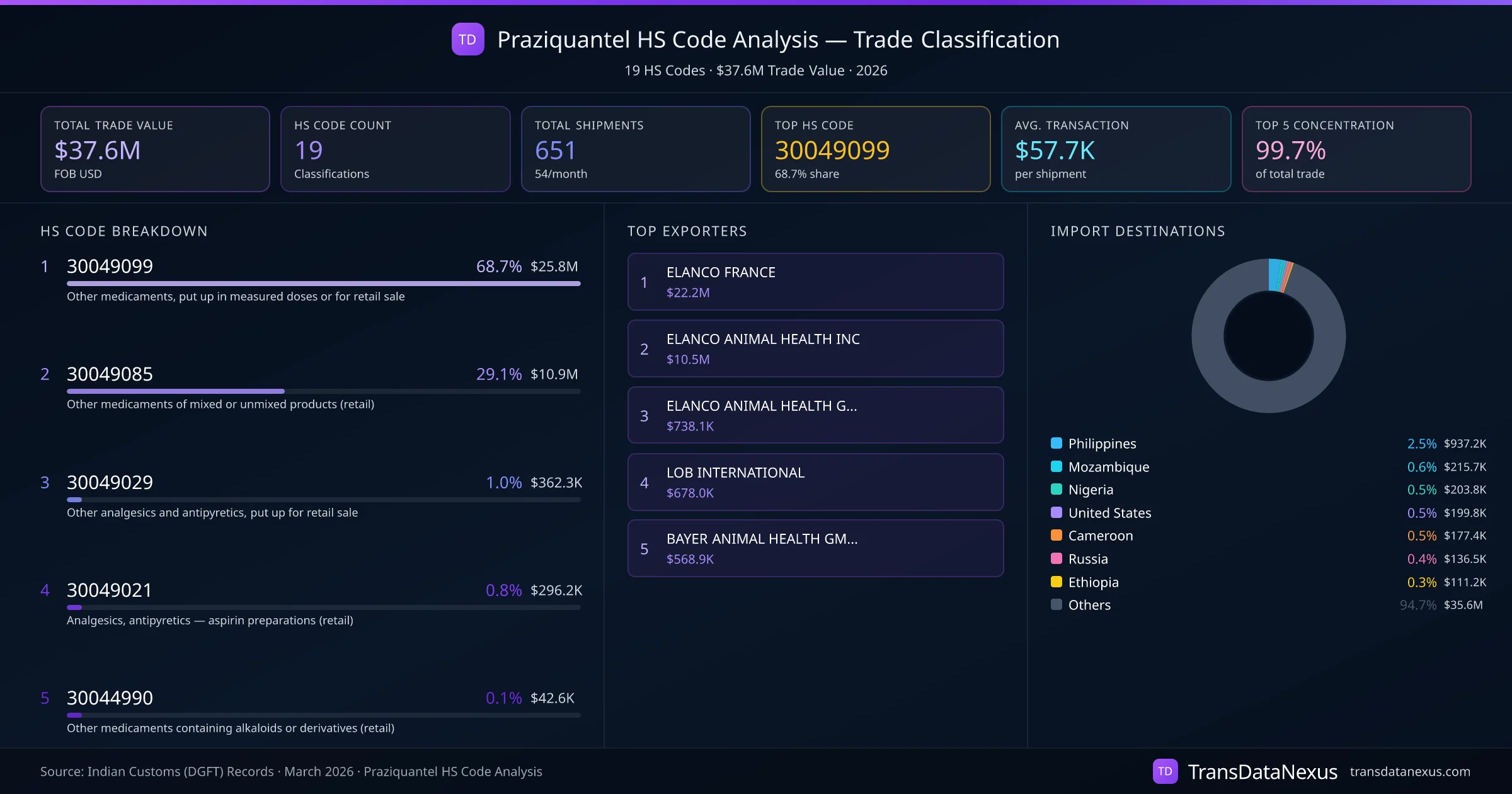Click the Russia pink legend square
The image size is (1512, 794).
[x=1057, y=558]
